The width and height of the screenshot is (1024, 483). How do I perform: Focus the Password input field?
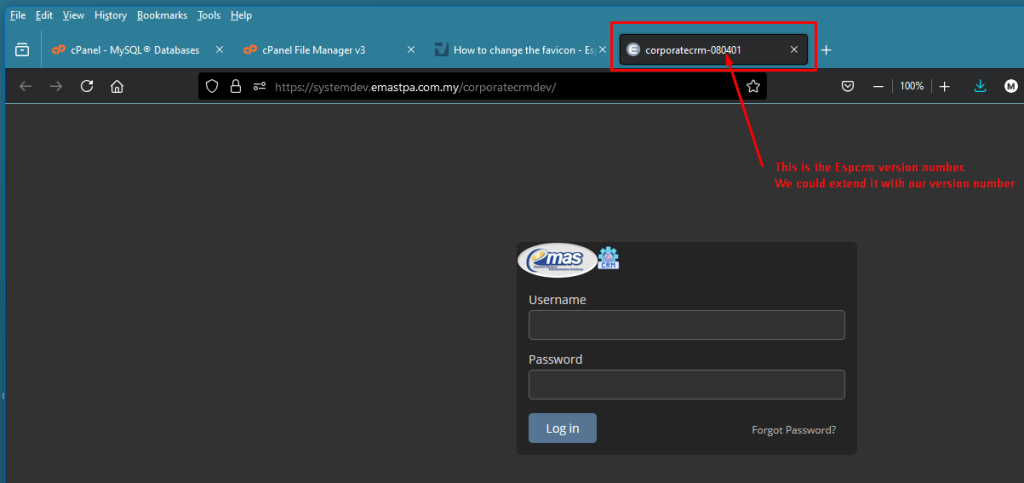pyautogui.click(x=686, y=385)
